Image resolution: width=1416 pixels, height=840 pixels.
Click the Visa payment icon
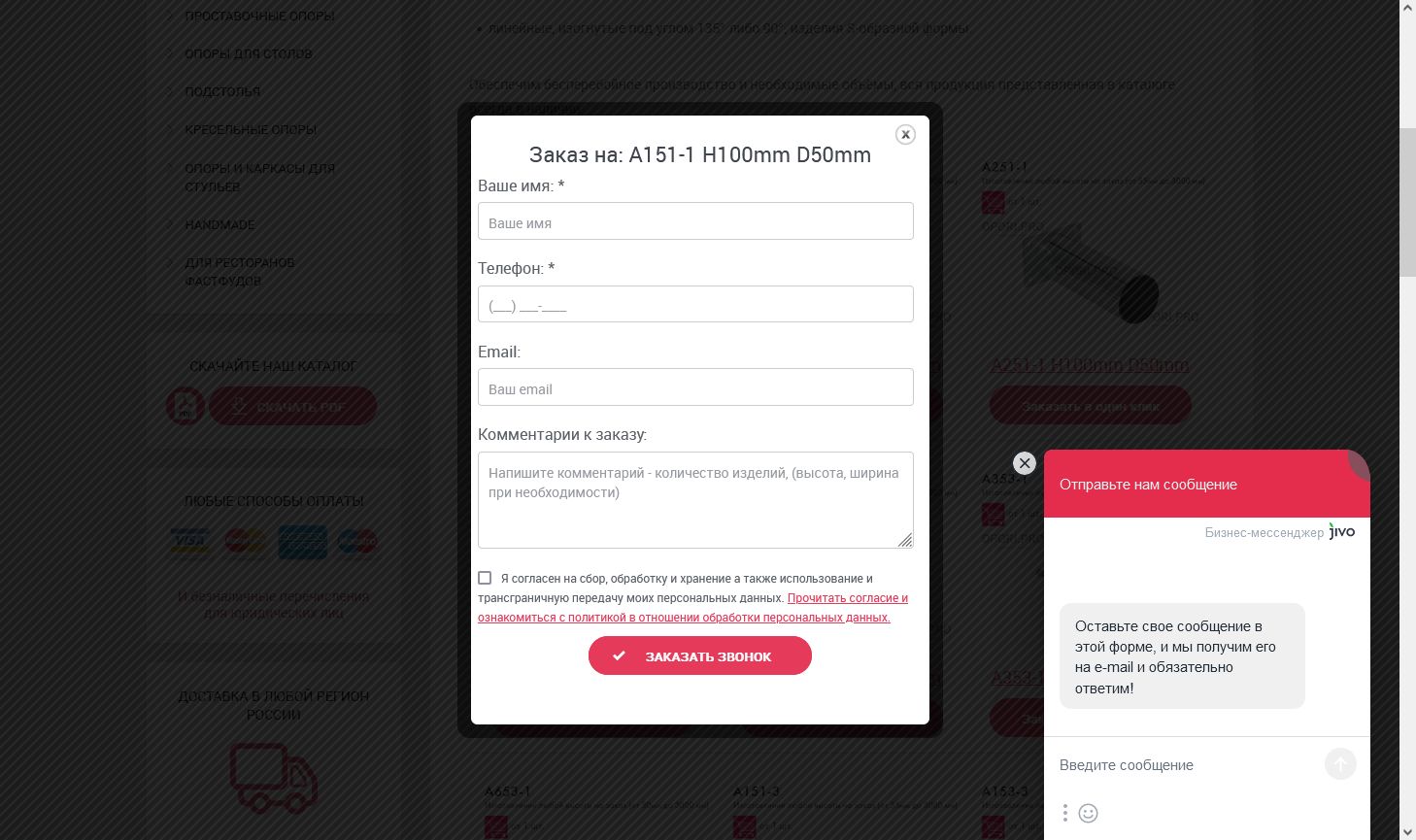[190, 542]
